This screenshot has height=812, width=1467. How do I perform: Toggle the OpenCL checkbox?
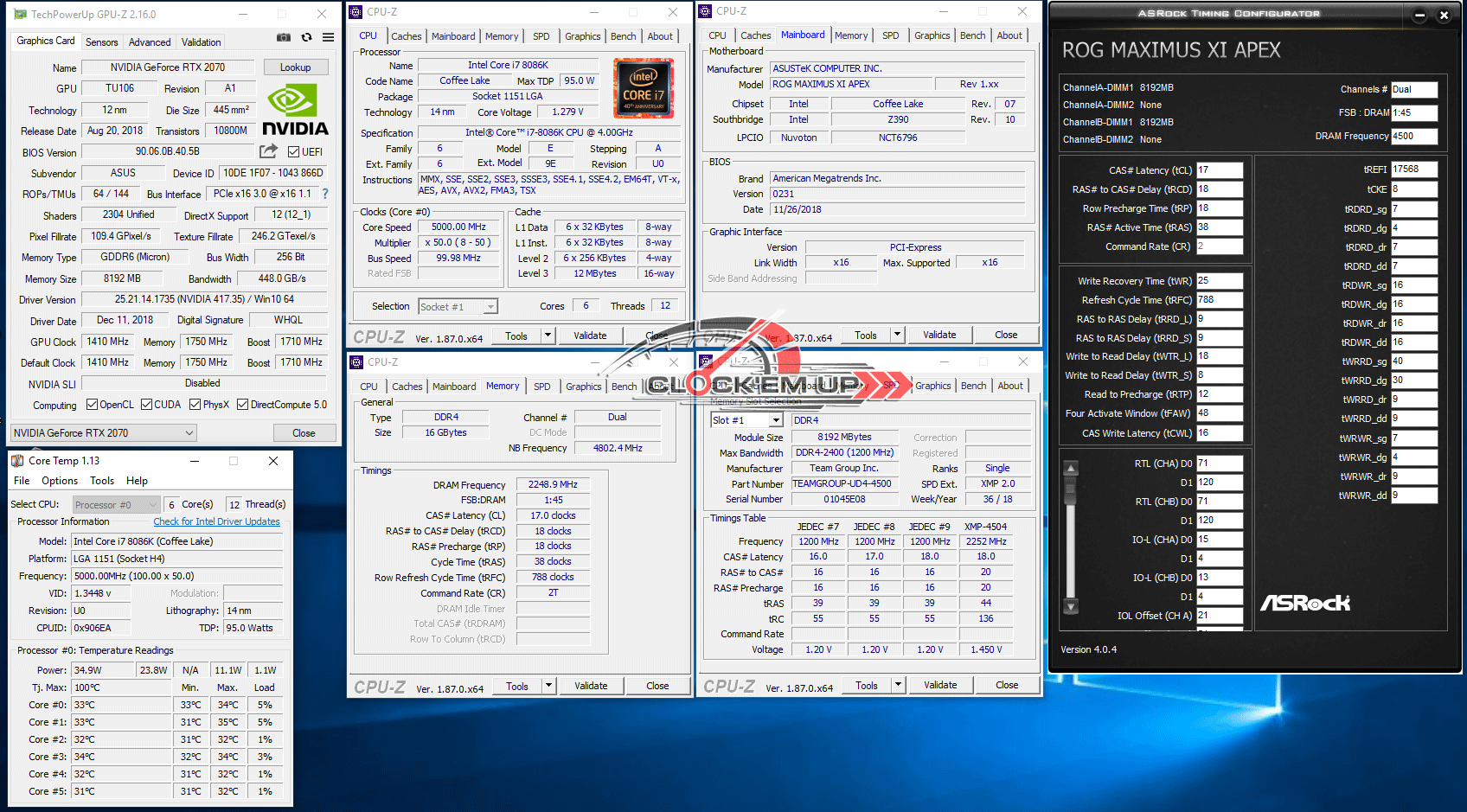pyautogui.click(x=93, y=405)
